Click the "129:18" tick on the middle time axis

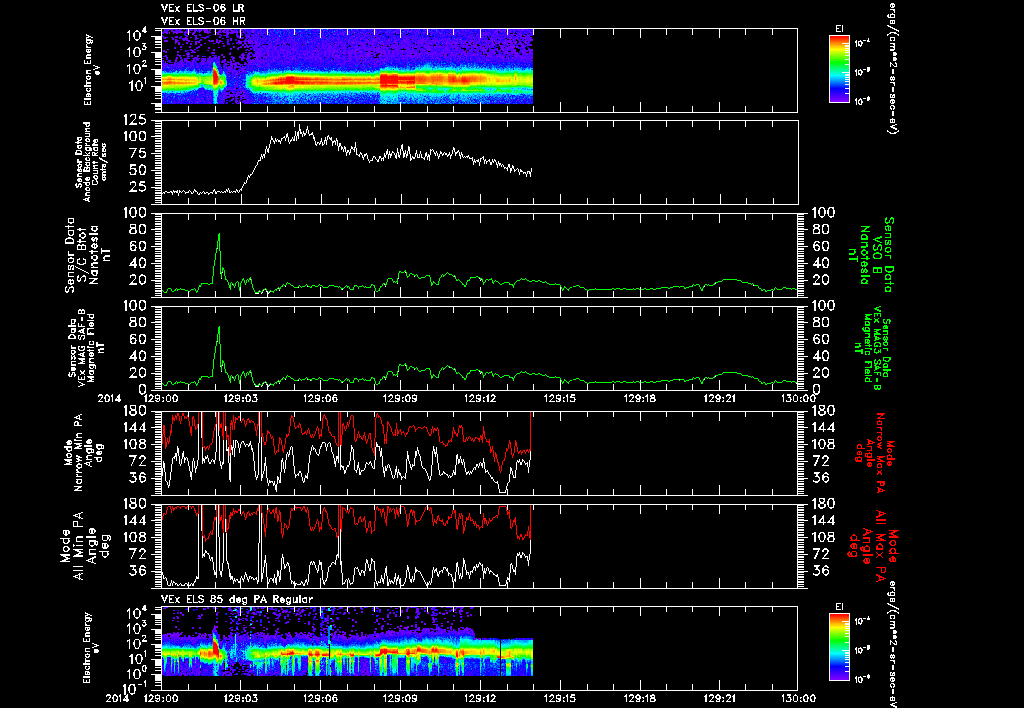click(x=639, y=398)
